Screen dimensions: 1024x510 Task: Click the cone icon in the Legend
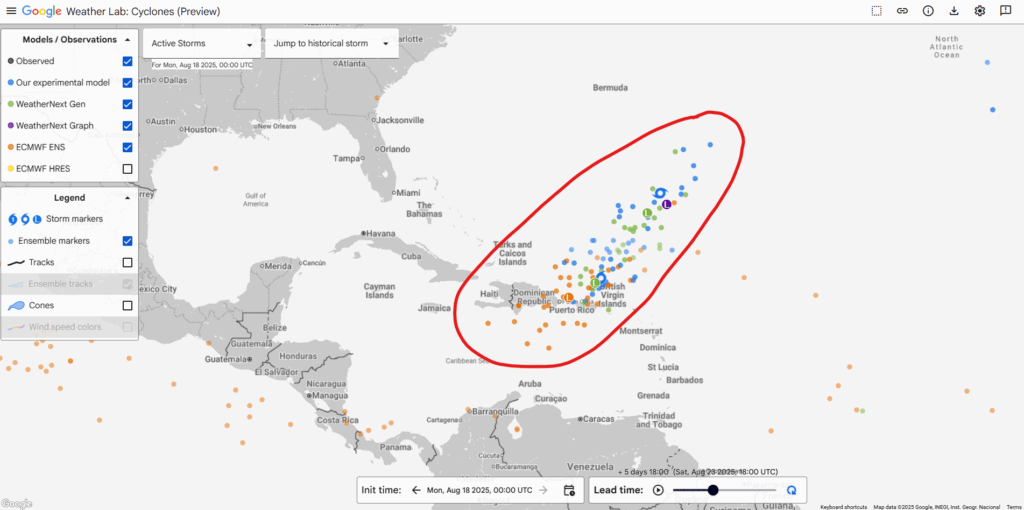[16, 305]
